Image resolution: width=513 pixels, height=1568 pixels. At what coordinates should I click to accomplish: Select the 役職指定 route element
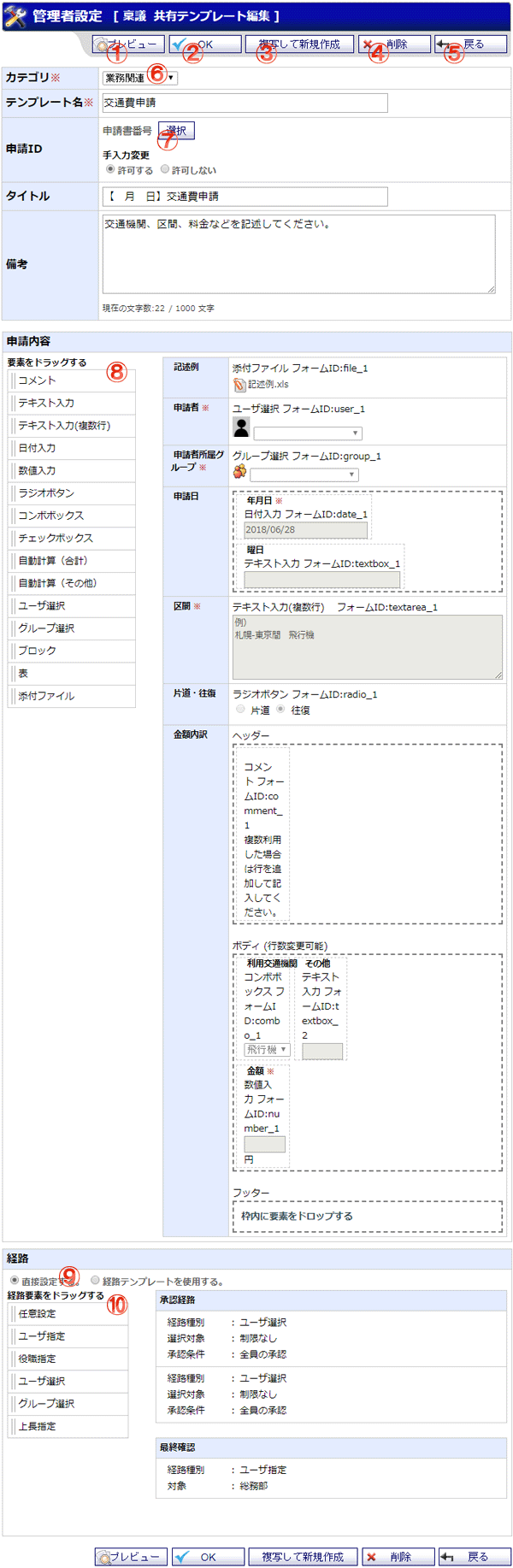pos(68,1359)
